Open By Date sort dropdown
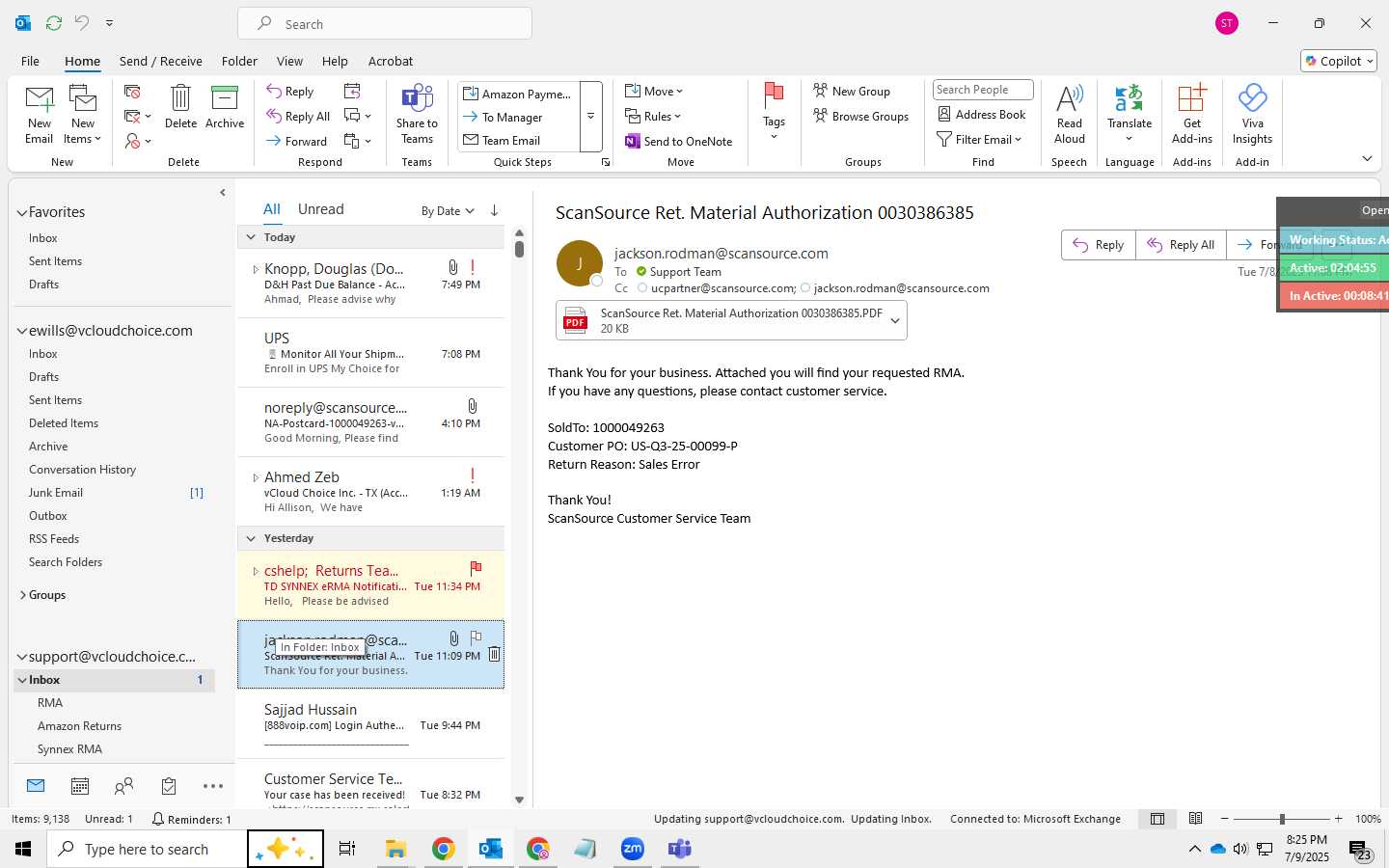 [448, 211]
